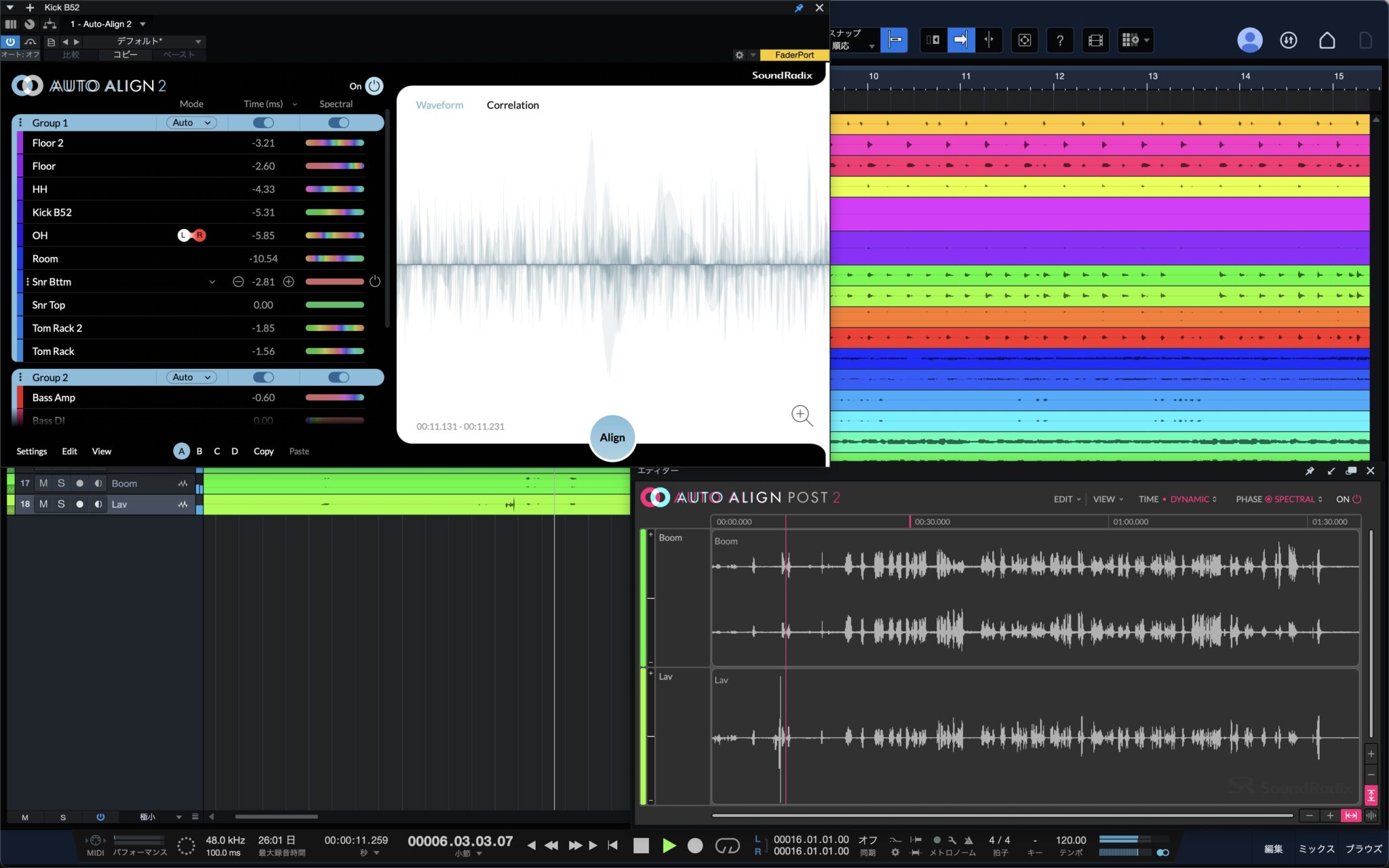The image size is (1389, 868).
Task: Open the Settings menu in Auto Align 2
Action: pos(31,451)
